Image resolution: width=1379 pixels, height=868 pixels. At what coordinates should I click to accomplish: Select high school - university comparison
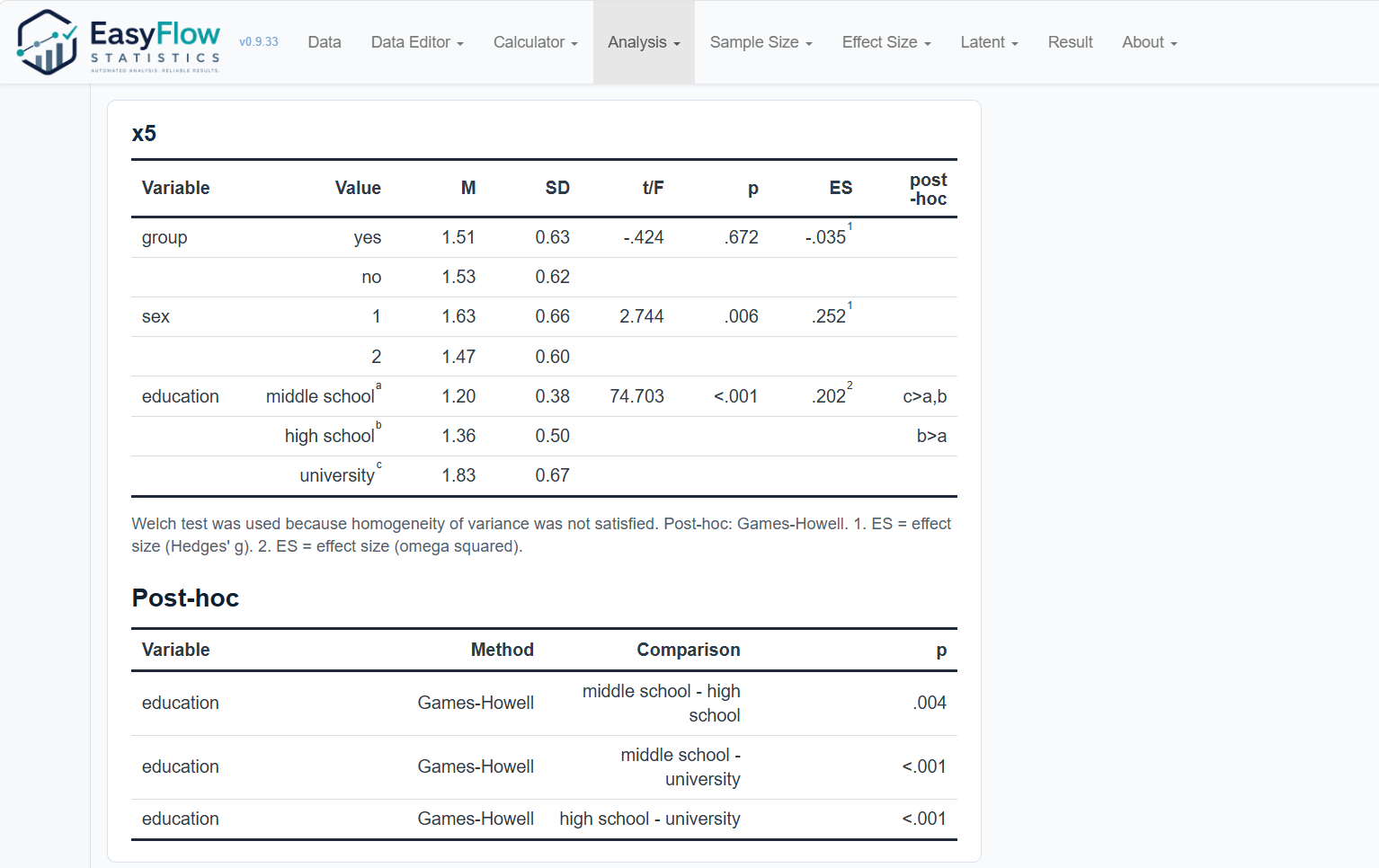pyautogui.click(x=650, y=819)
